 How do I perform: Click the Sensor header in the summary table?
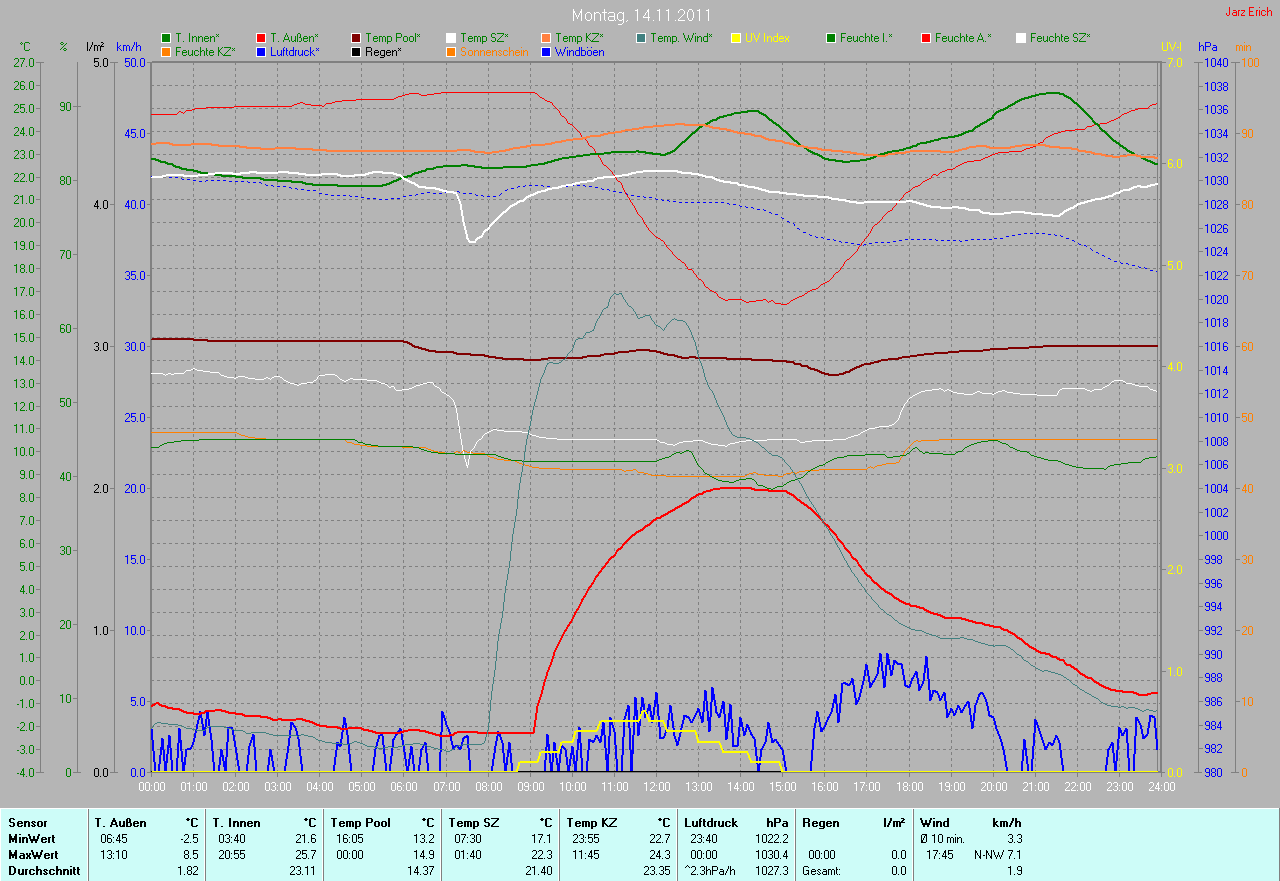27,823
